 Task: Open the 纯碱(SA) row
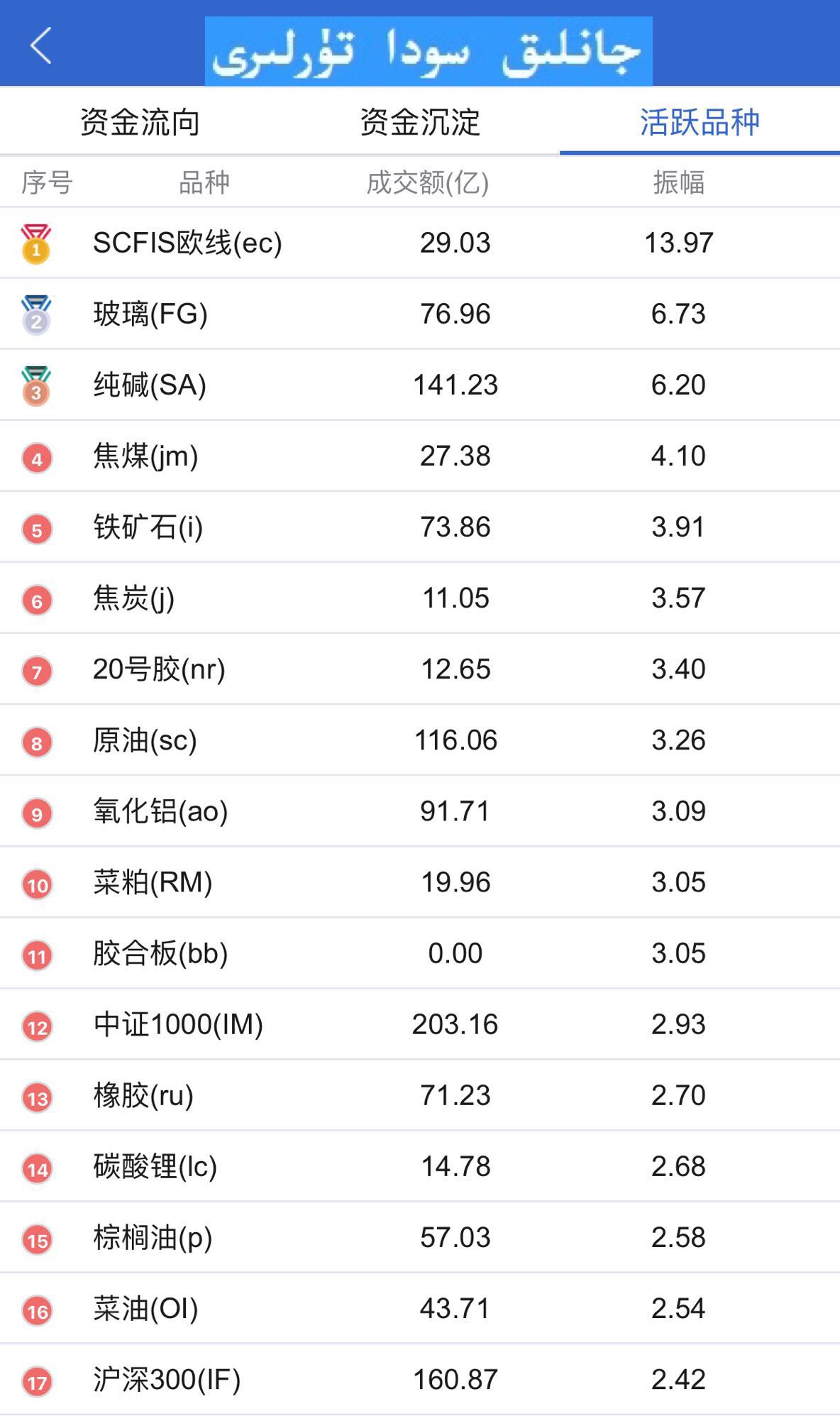pyautogui.click(x=420, y=385)
